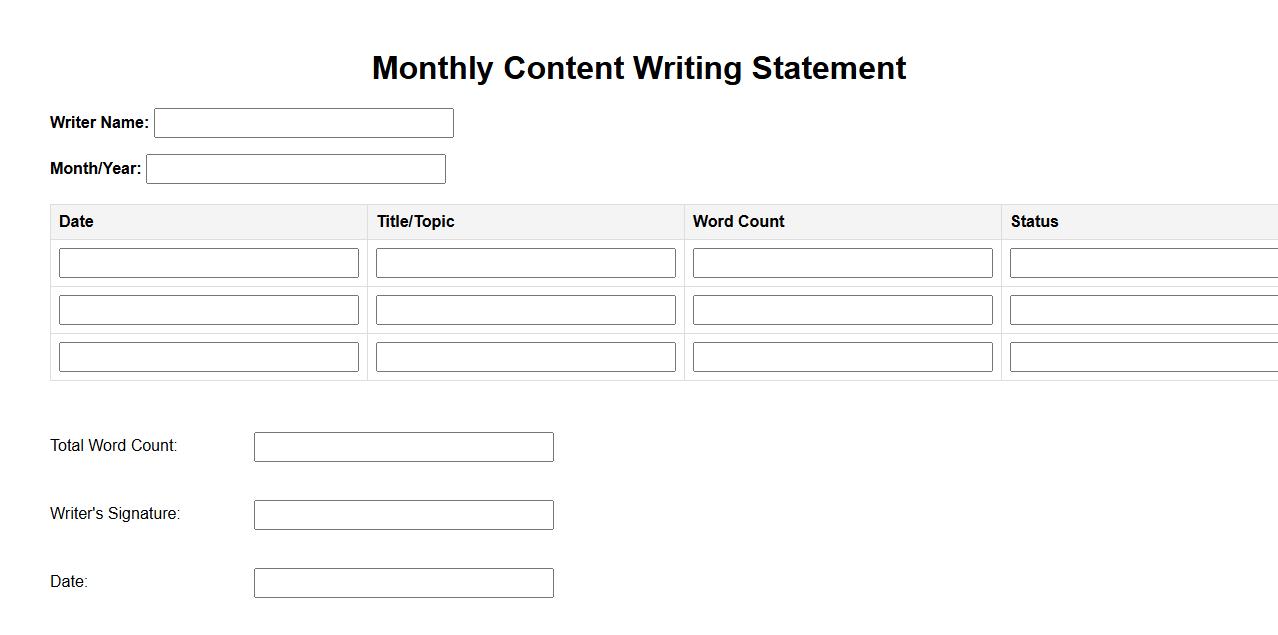This screenshot has width=1278, height=635.
Task: Click third row Date field in table
Action: 208,357
